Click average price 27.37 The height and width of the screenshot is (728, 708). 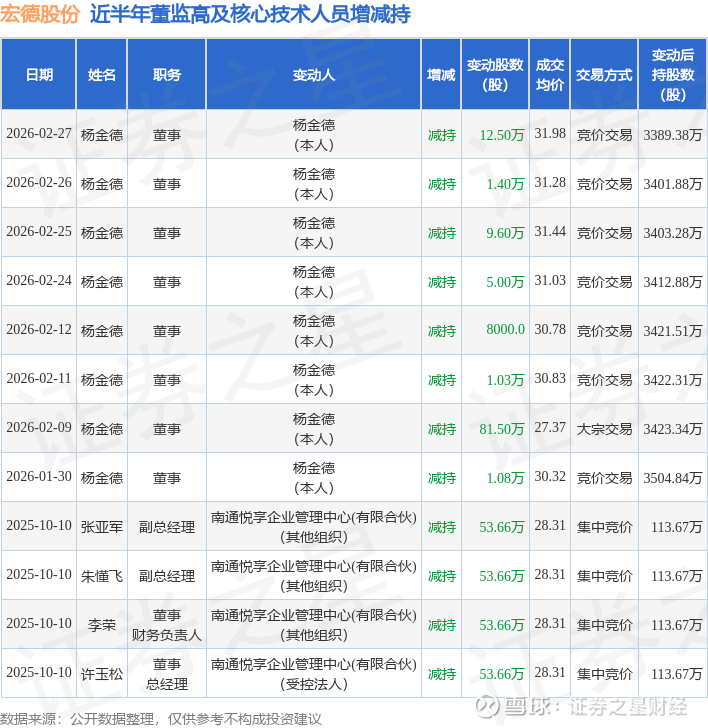coord(550,428)
